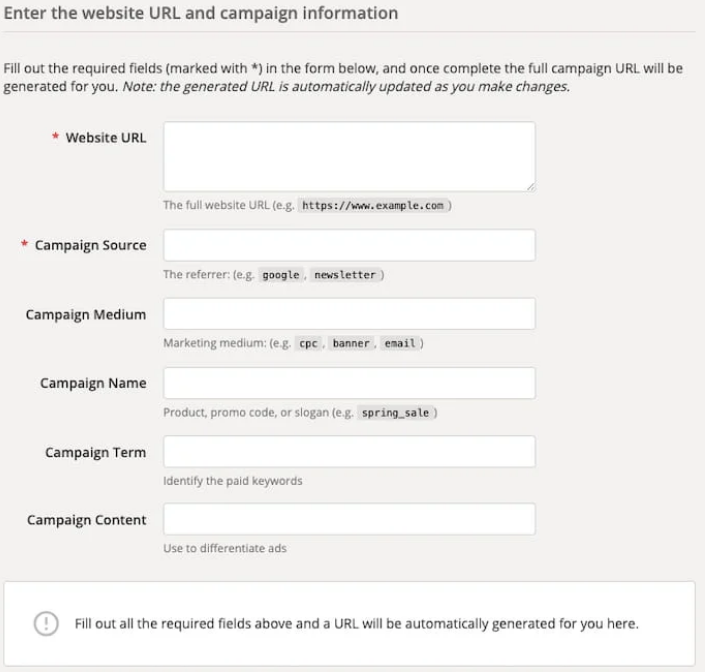705x672 pixels.
Task: Click the google example code tag
Action: click(281, 275)
